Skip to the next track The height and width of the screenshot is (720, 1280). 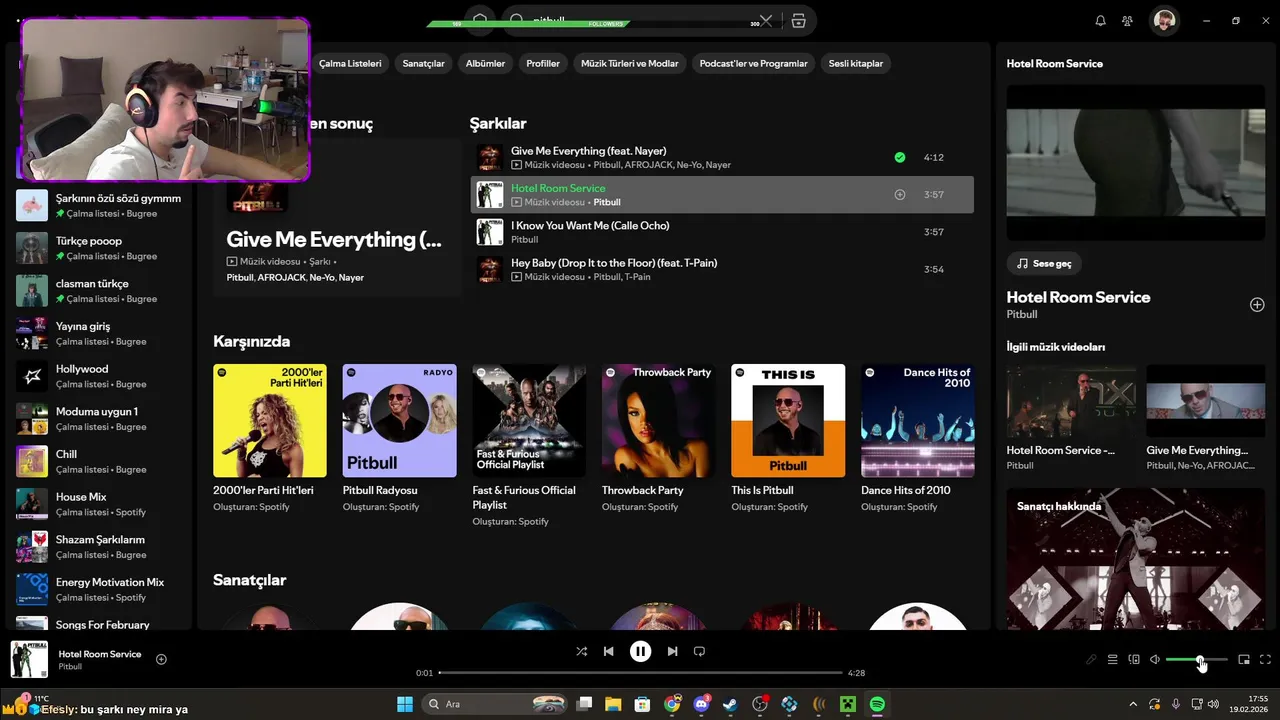pos(672,651)
